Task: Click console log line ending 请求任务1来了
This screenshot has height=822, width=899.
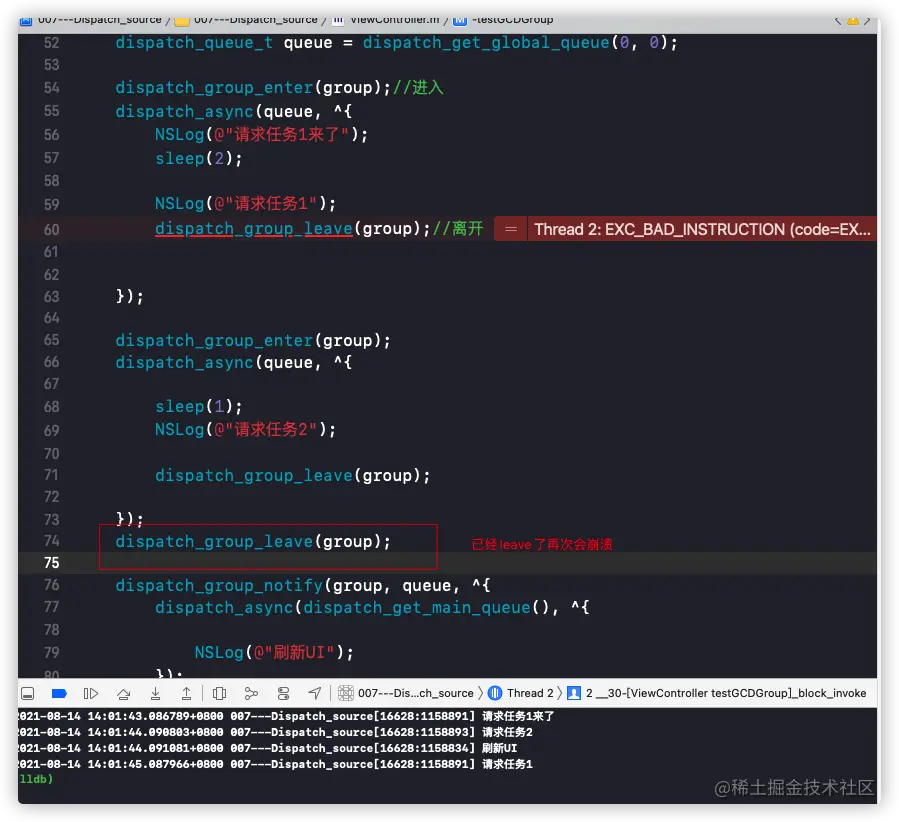Action: tap(286, 717)
